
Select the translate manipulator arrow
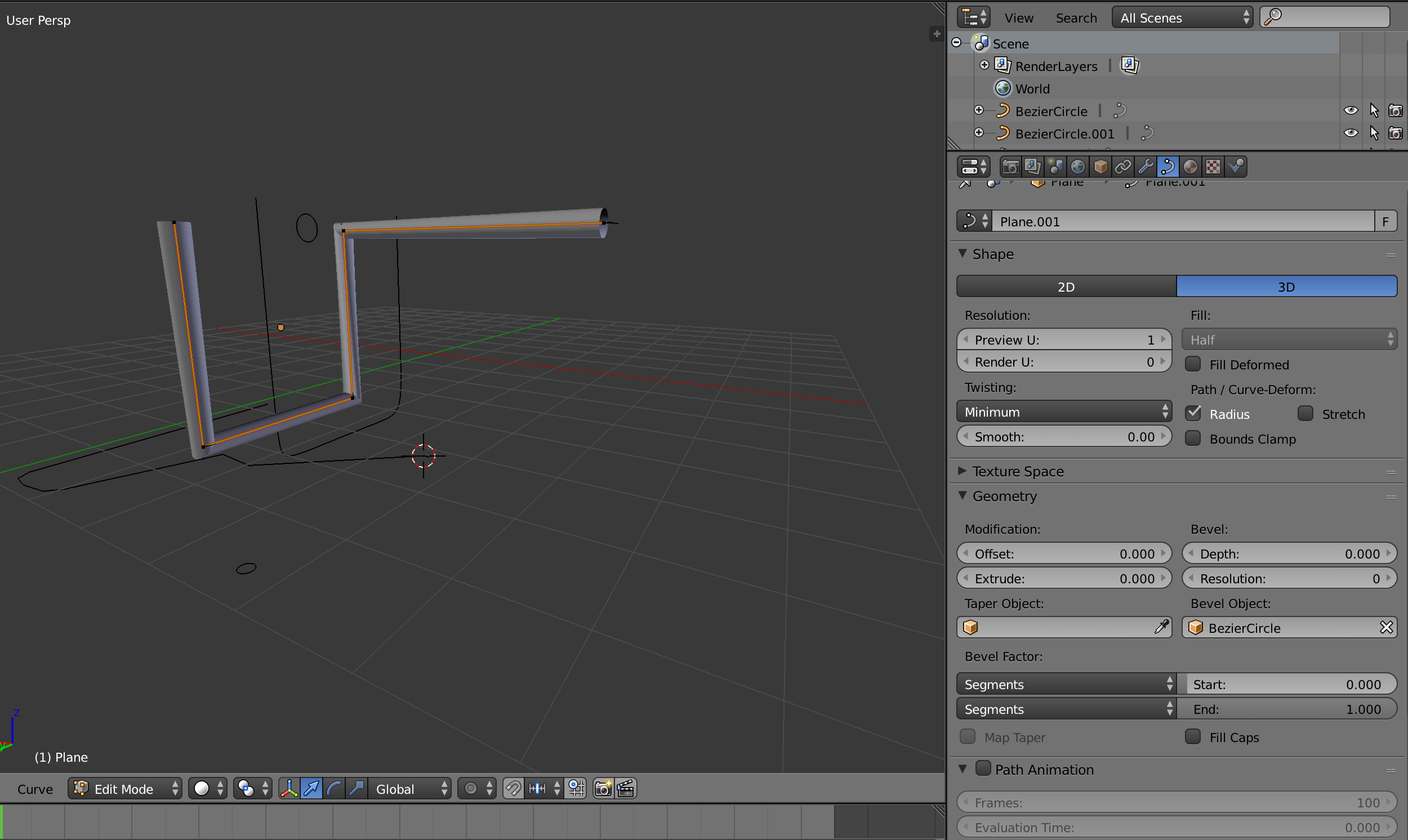tap(311, 789)
